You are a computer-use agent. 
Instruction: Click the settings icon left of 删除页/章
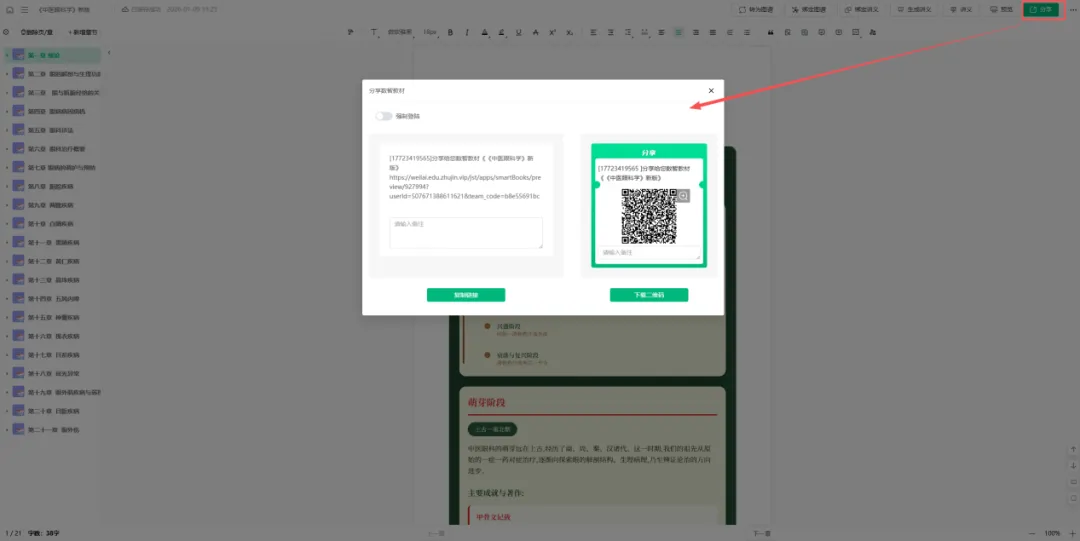tap(6, 32)
